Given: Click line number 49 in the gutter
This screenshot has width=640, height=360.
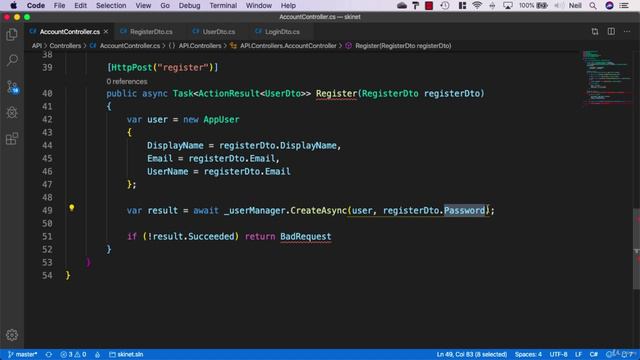Looking at the screenshot, I should click(x=47, y=211).
